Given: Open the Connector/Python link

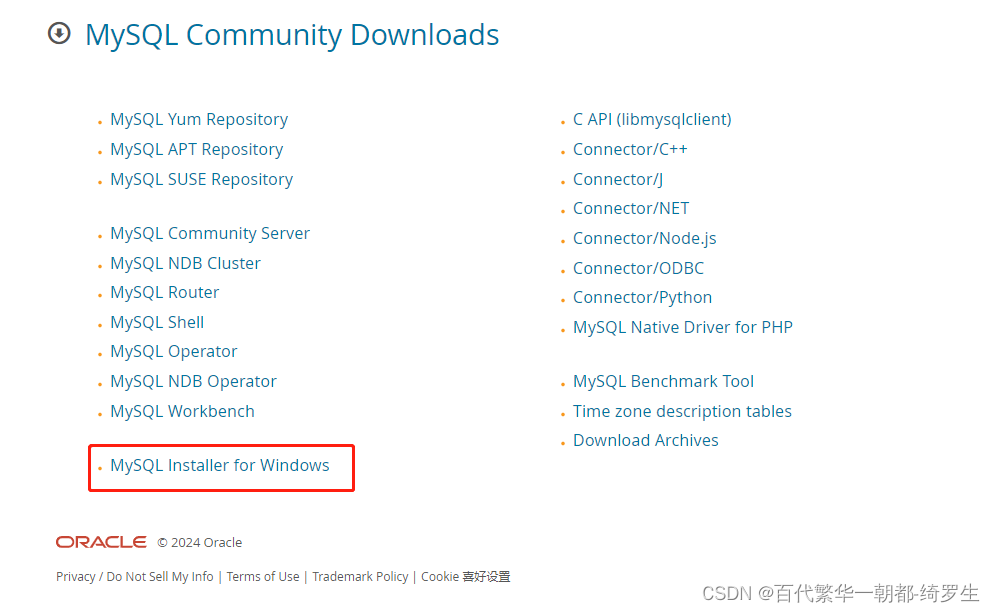Looking at the screenshot, I should click(x=642, y=297).
